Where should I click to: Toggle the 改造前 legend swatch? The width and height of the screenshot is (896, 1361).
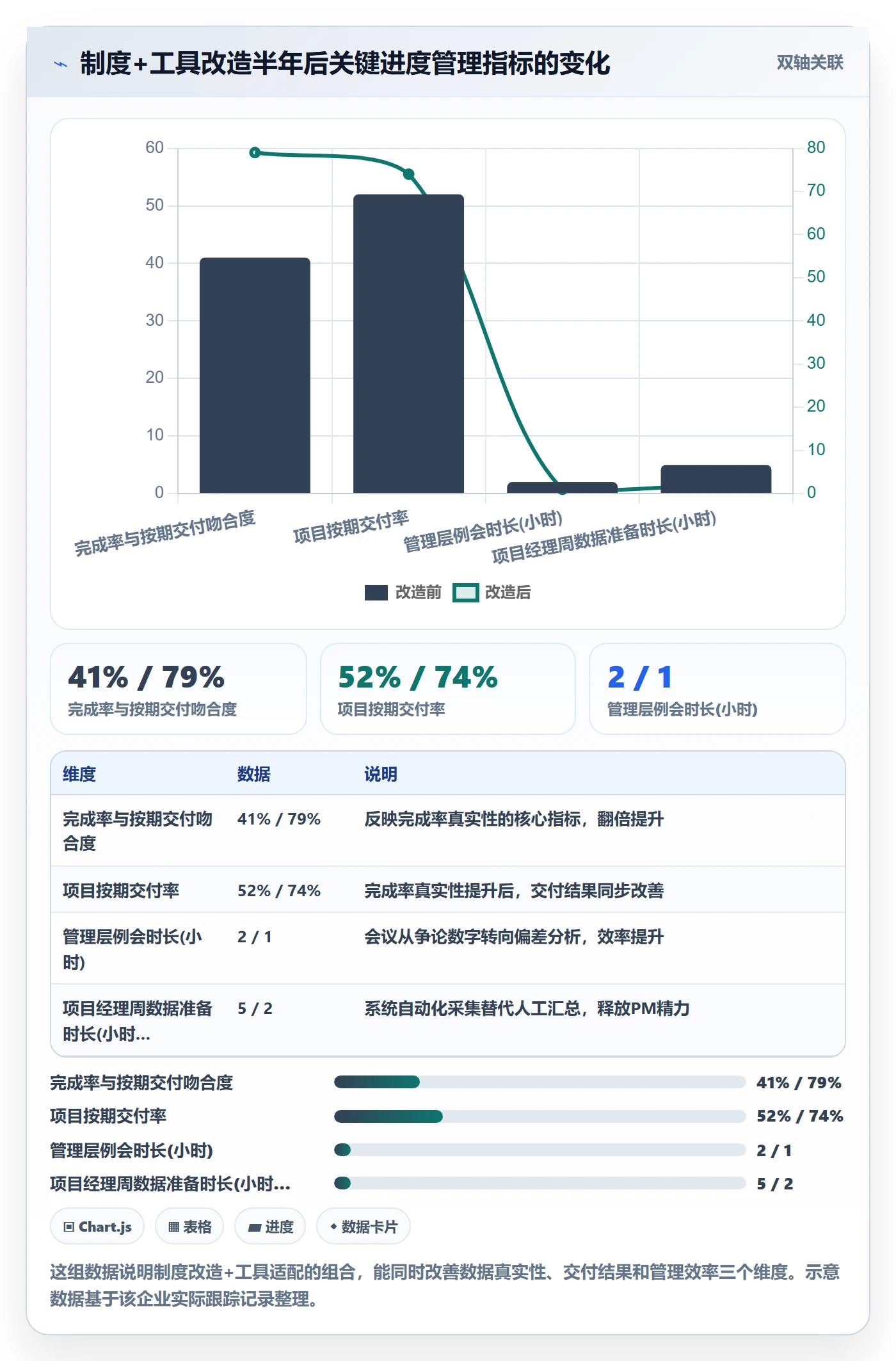pos(376,593)
